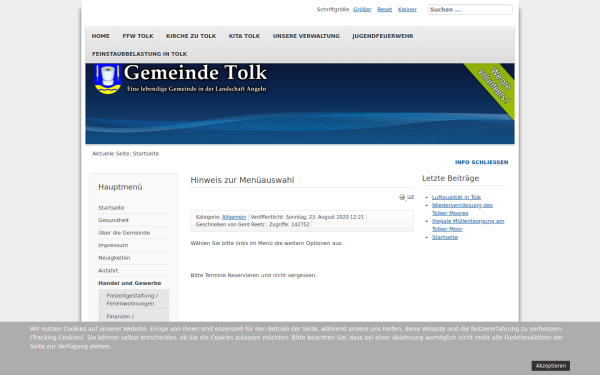
Task: Click the Hinweis zur Menüauswahl heading
Action: (x=242, y=180)
